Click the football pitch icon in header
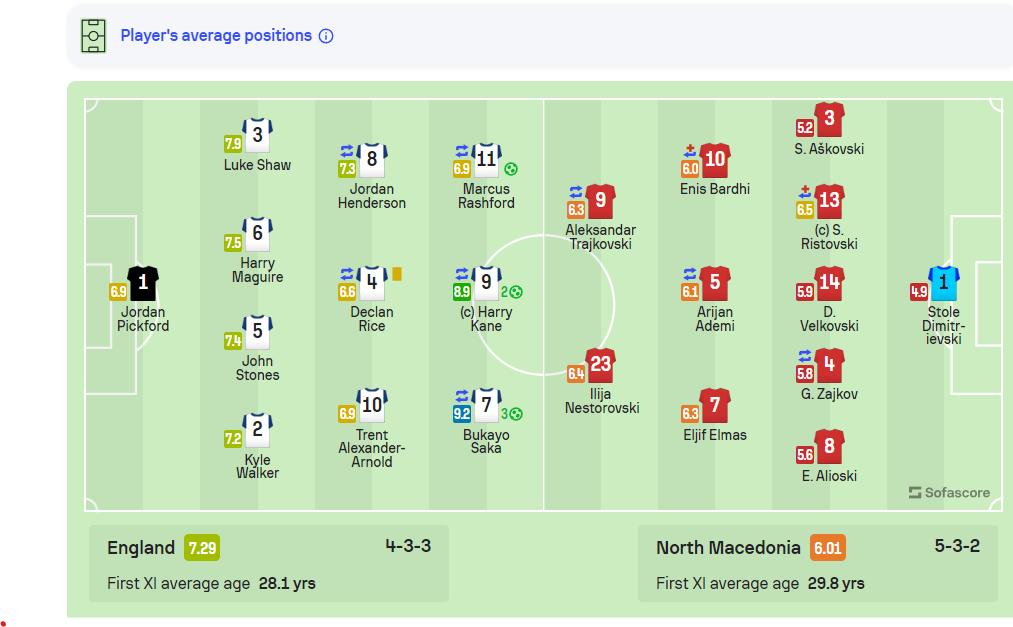This screenshot has width=1013, height=627. click(93, 36)
